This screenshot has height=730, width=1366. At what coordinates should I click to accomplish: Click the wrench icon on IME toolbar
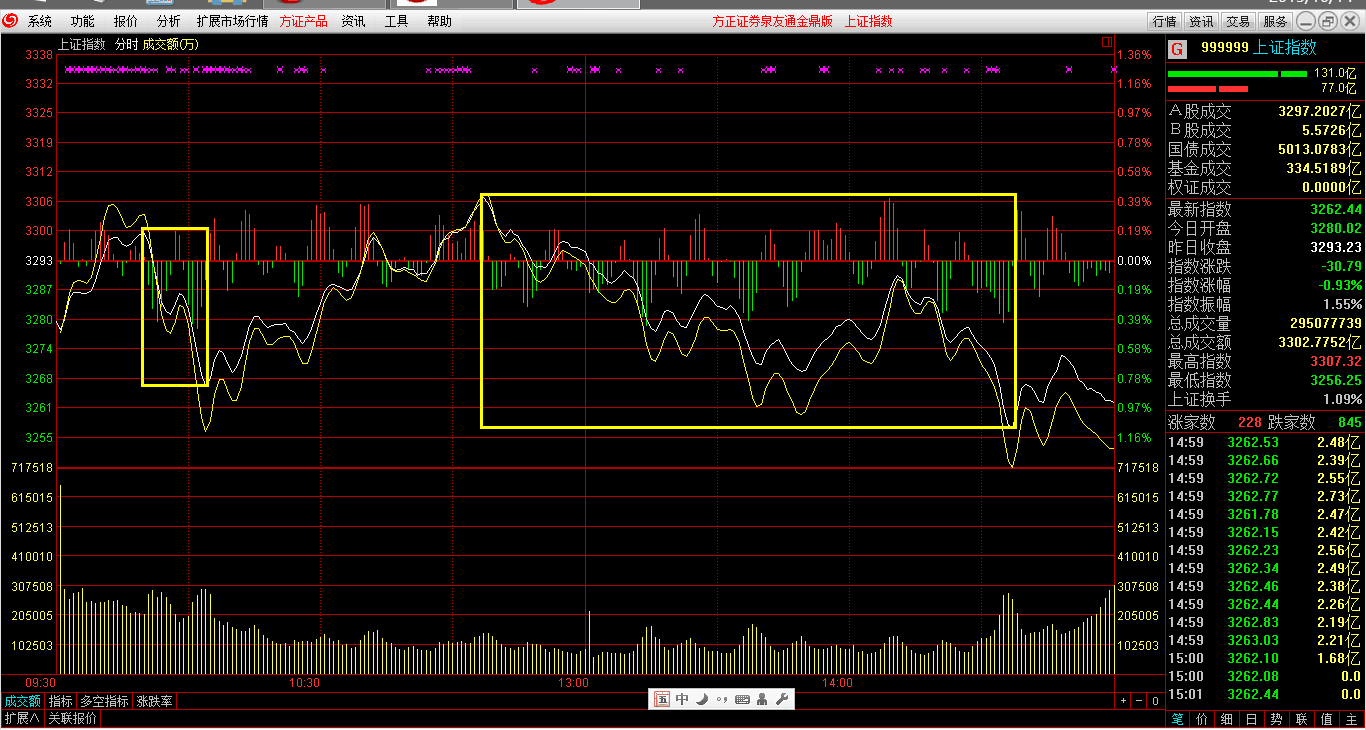click(x=782, y=700)
